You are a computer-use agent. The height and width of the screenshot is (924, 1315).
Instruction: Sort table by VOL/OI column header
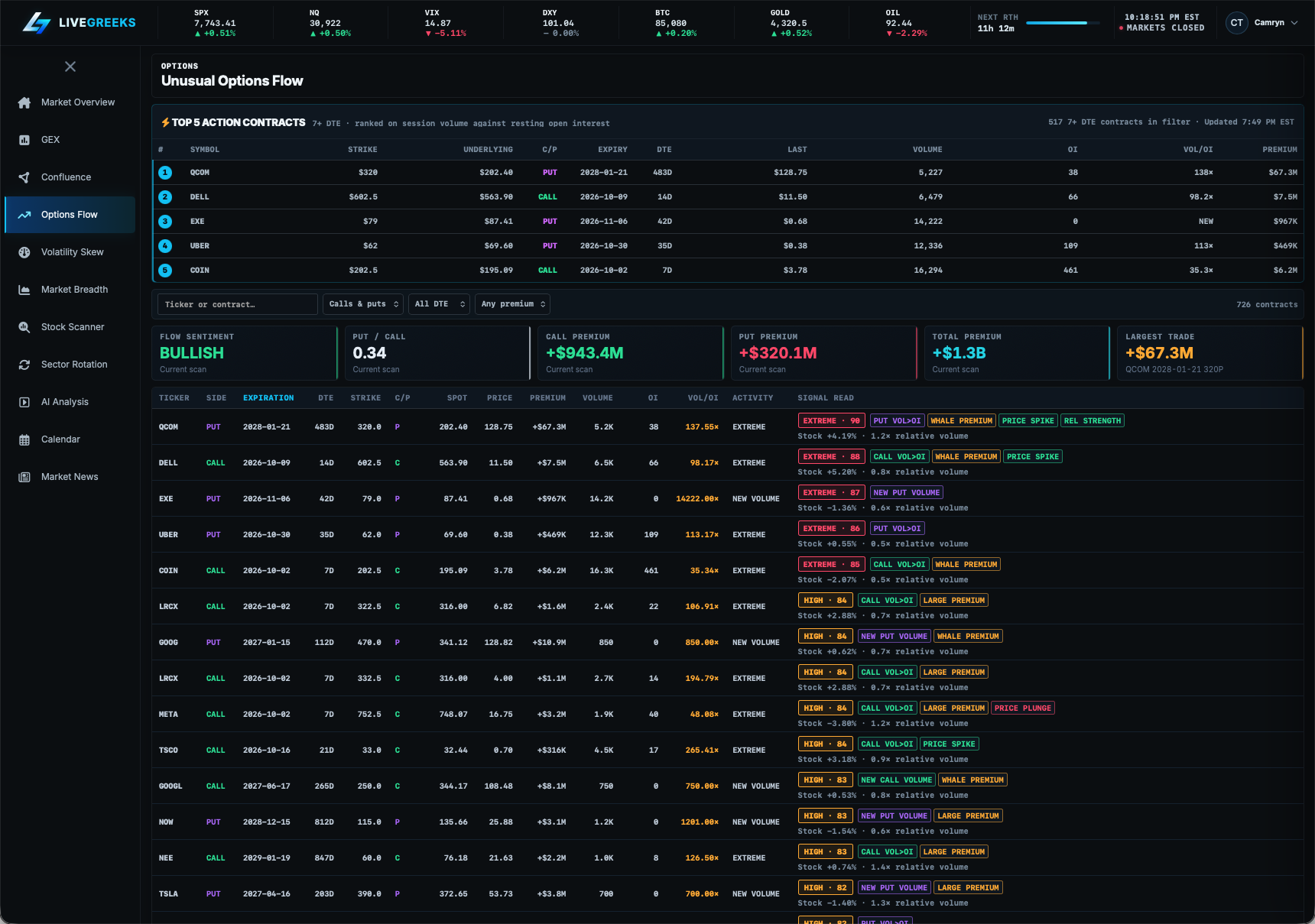point(703,398)
